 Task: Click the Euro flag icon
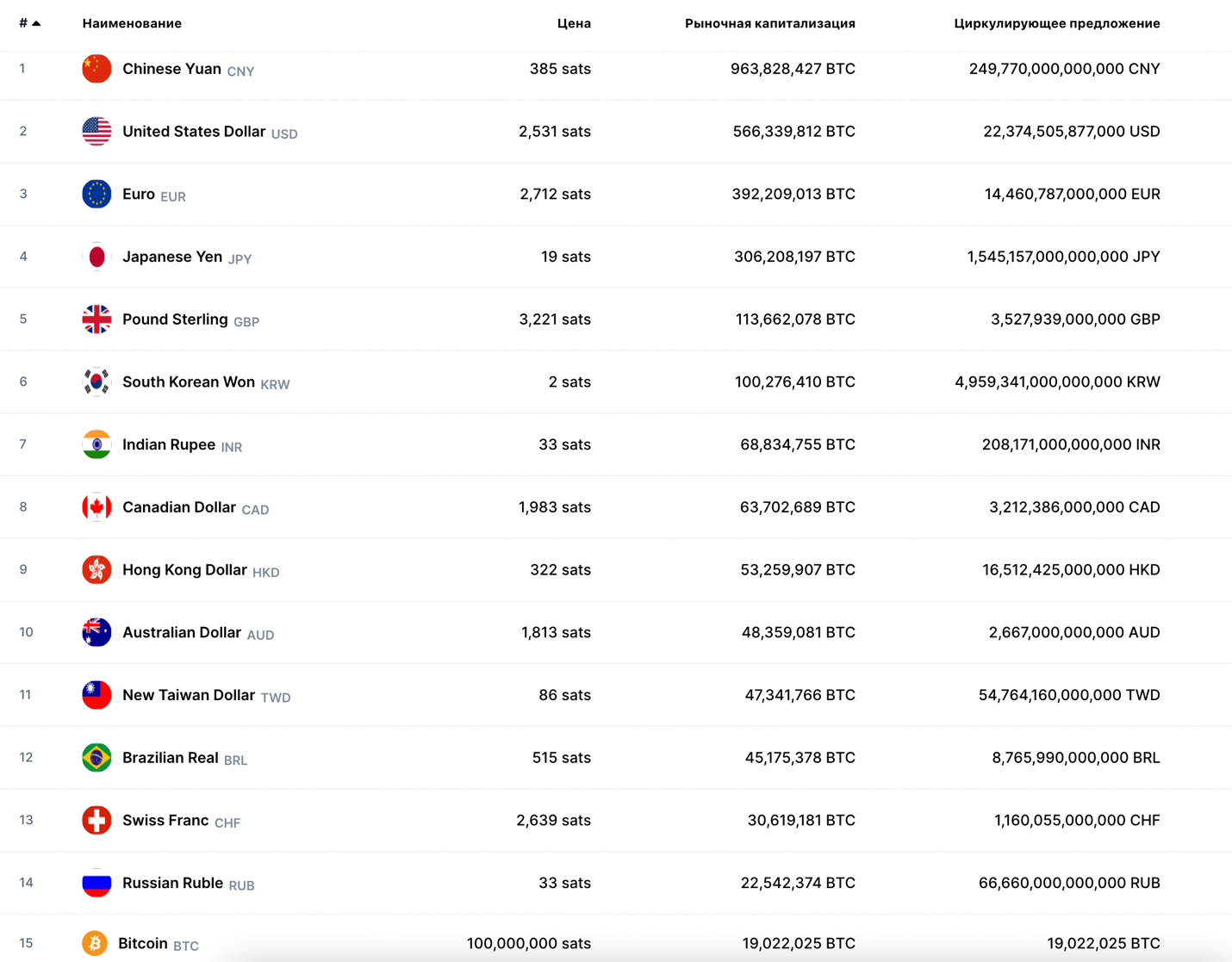pos(96,194)
